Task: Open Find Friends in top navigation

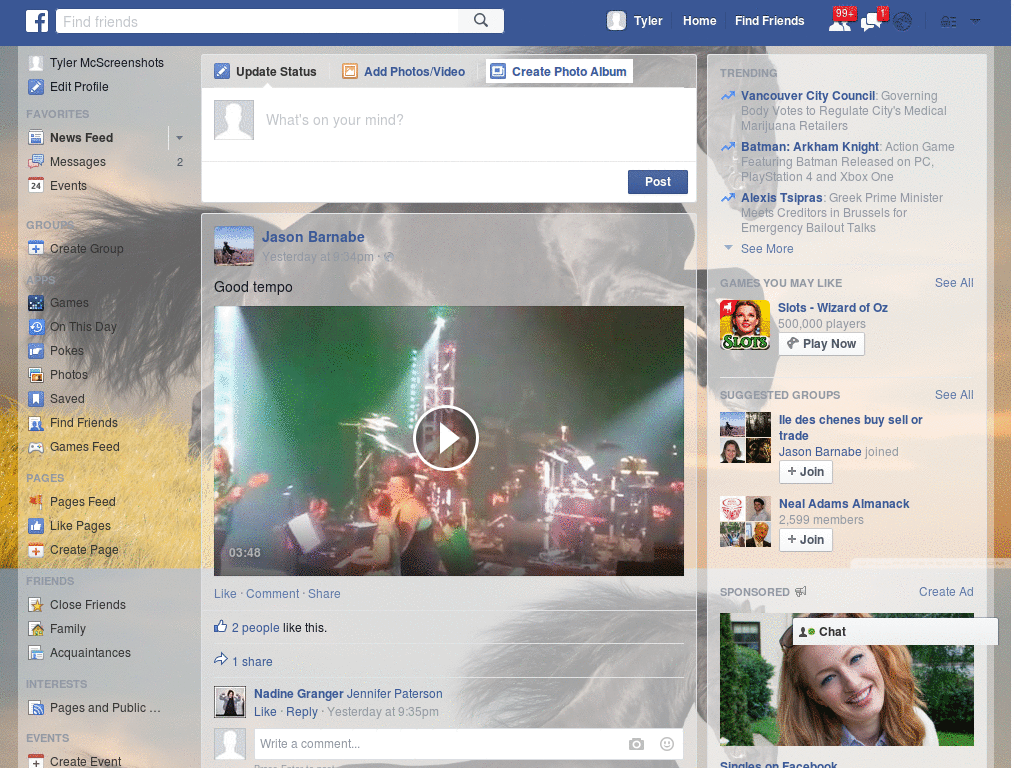Action: point(769,21)
